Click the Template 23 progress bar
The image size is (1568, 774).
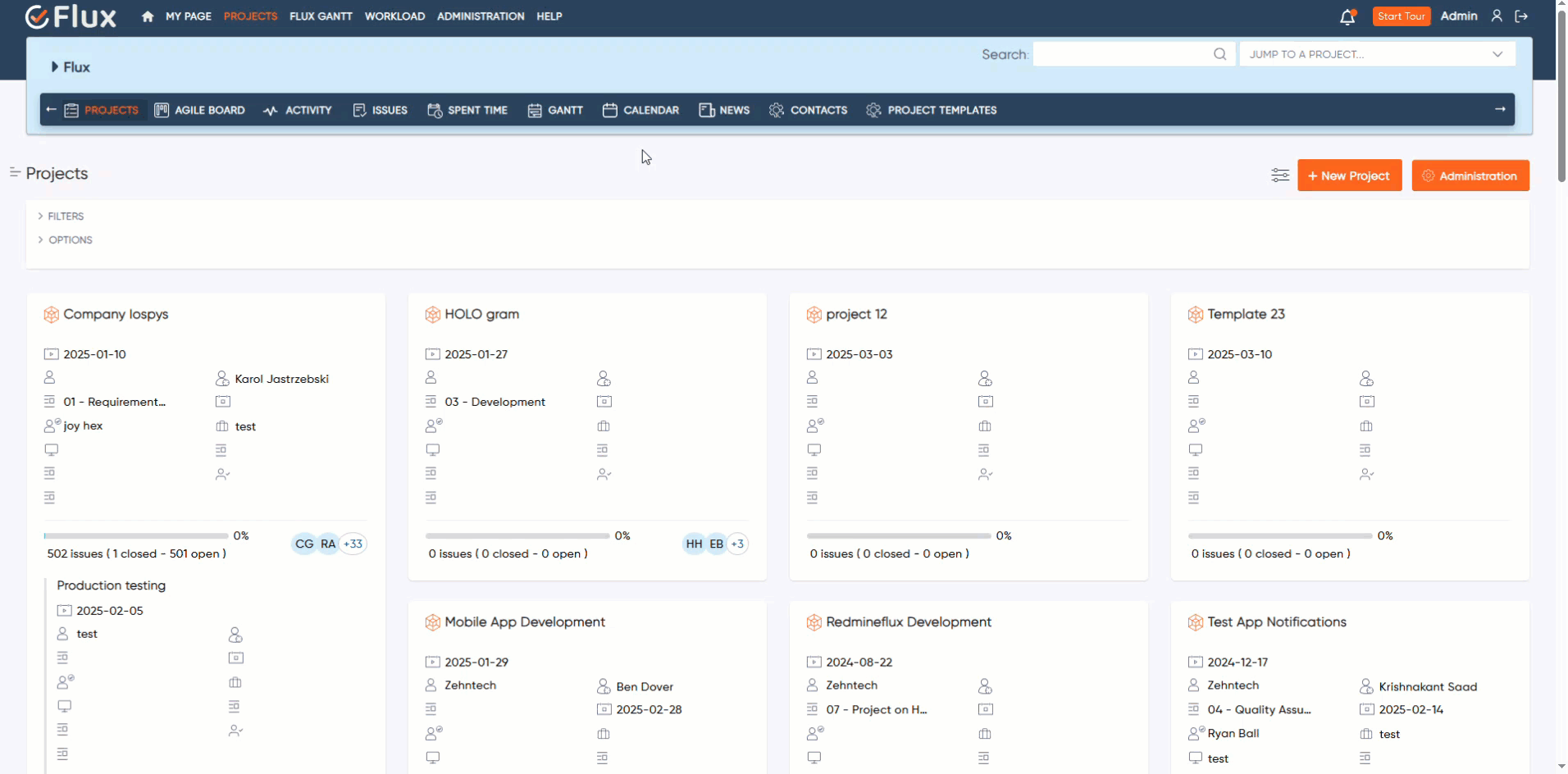(x=1280, y=535)
